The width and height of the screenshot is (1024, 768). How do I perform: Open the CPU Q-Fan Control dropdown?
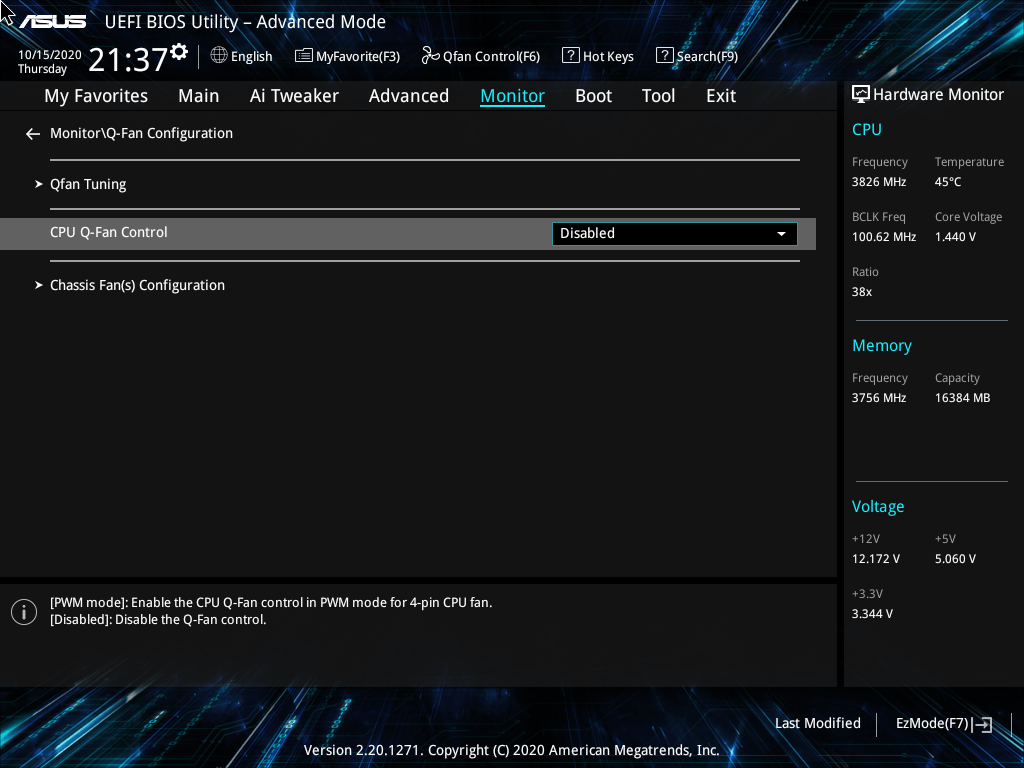pyautogui.click(x=675, y=234)
